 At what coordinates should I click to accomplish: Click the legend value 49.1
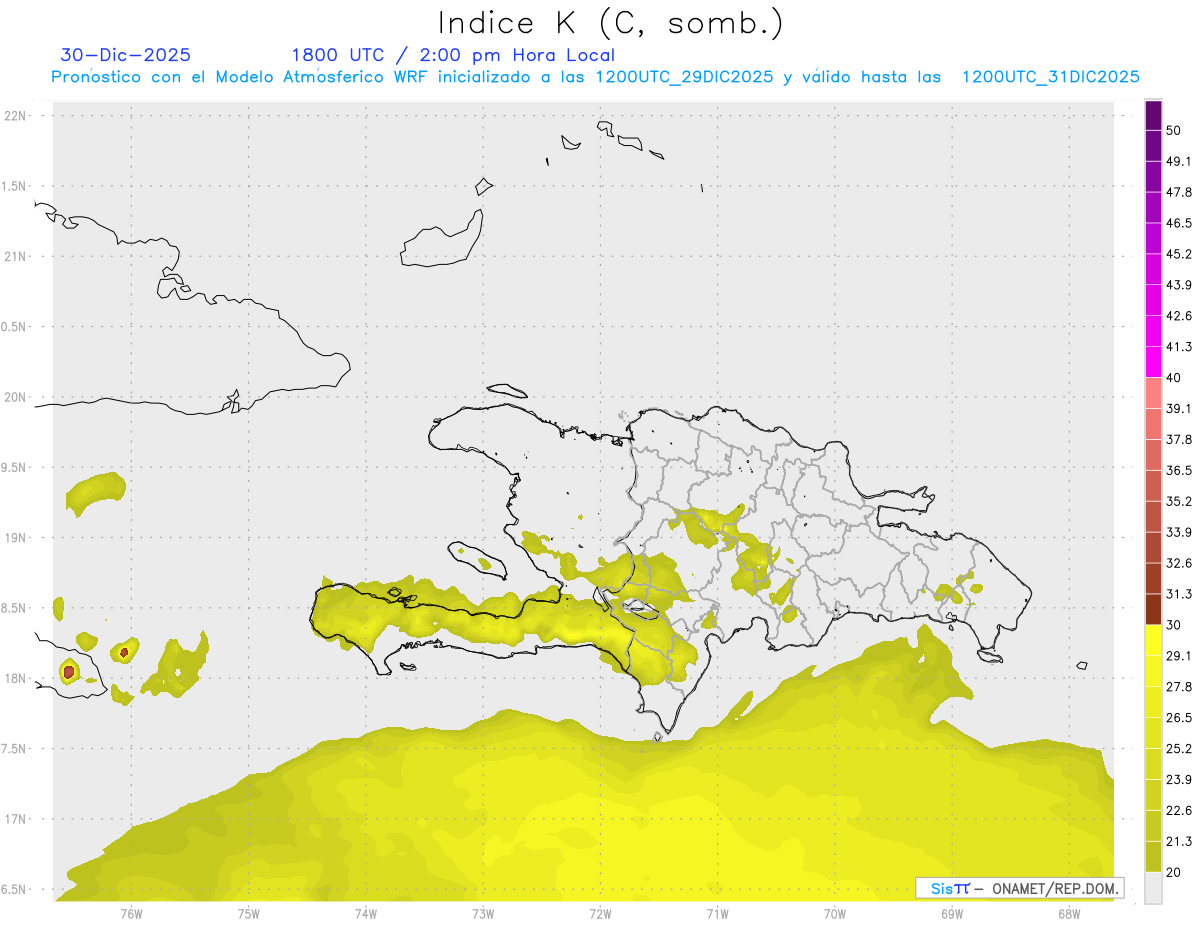pos(1179,161)
